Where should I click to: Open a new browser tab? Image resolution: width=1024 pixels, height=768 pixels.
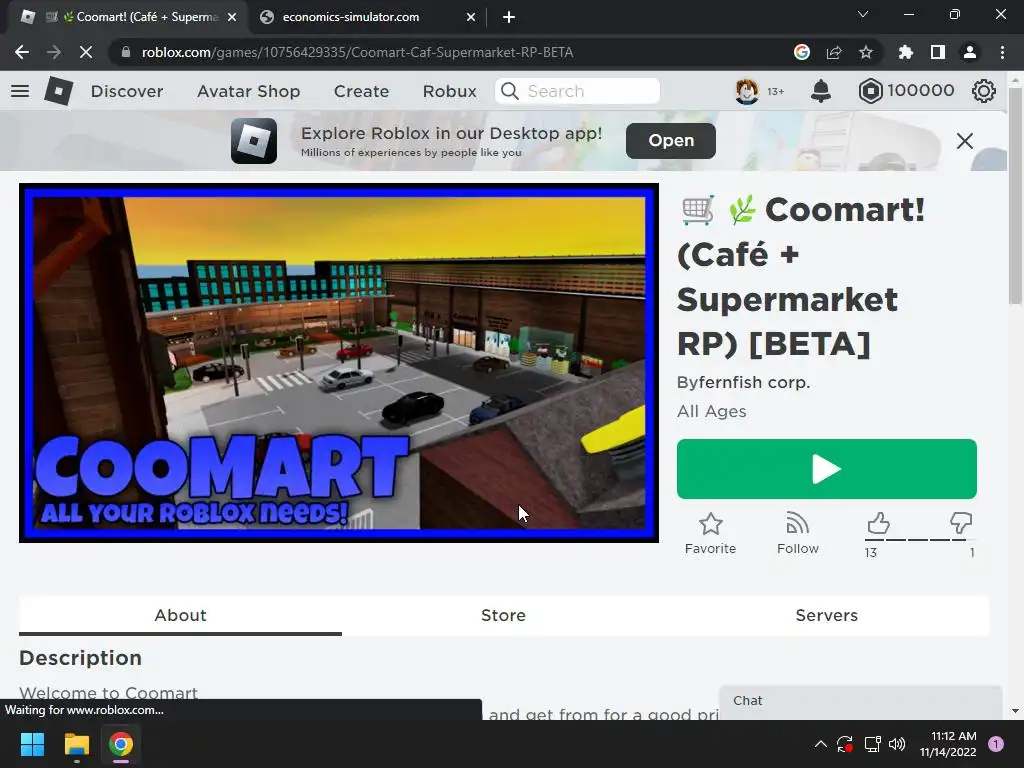click(x=509, y=18)
